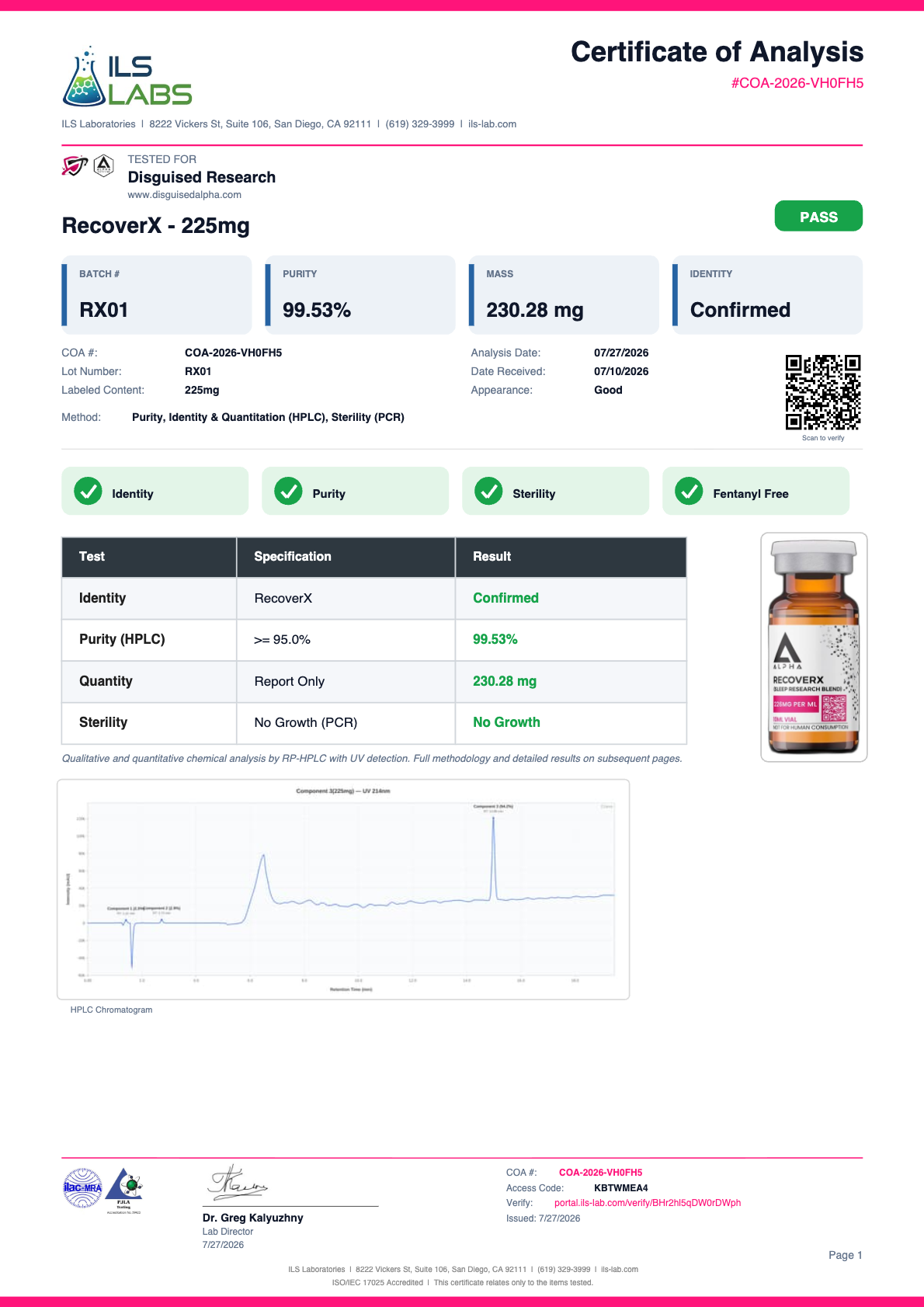Click the Identity Confirmed card
924x1307 pixels.
pyautogui.click(x=767, y=295)
